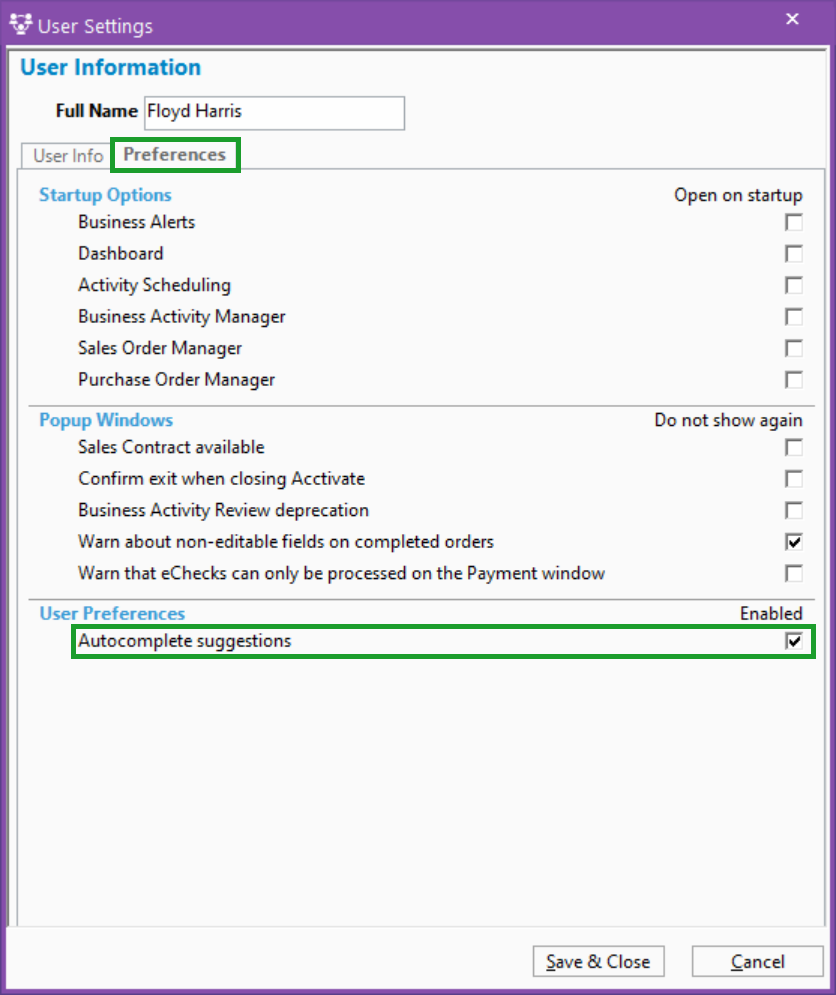Click the Save & Close button
The image size is (836, 995).
click(x=598, y=961)
